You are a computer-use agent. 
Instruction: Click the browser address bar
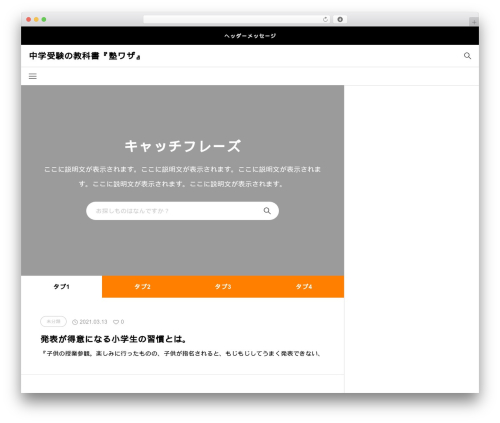click(237, 19)
